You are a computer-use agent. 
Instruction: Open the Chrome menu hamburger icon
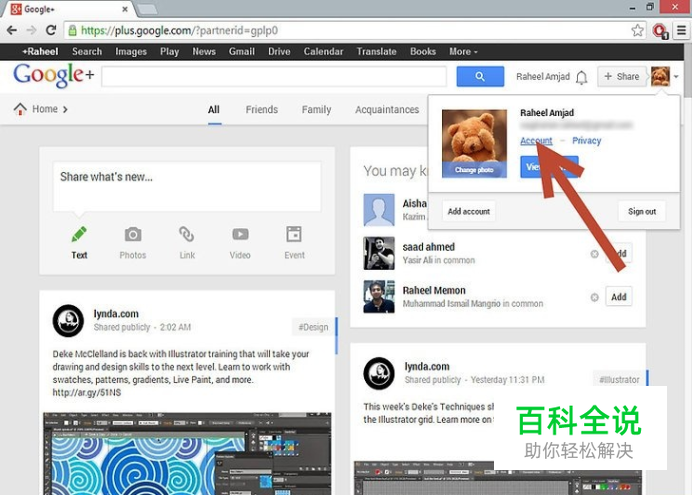tap(681, 30)
